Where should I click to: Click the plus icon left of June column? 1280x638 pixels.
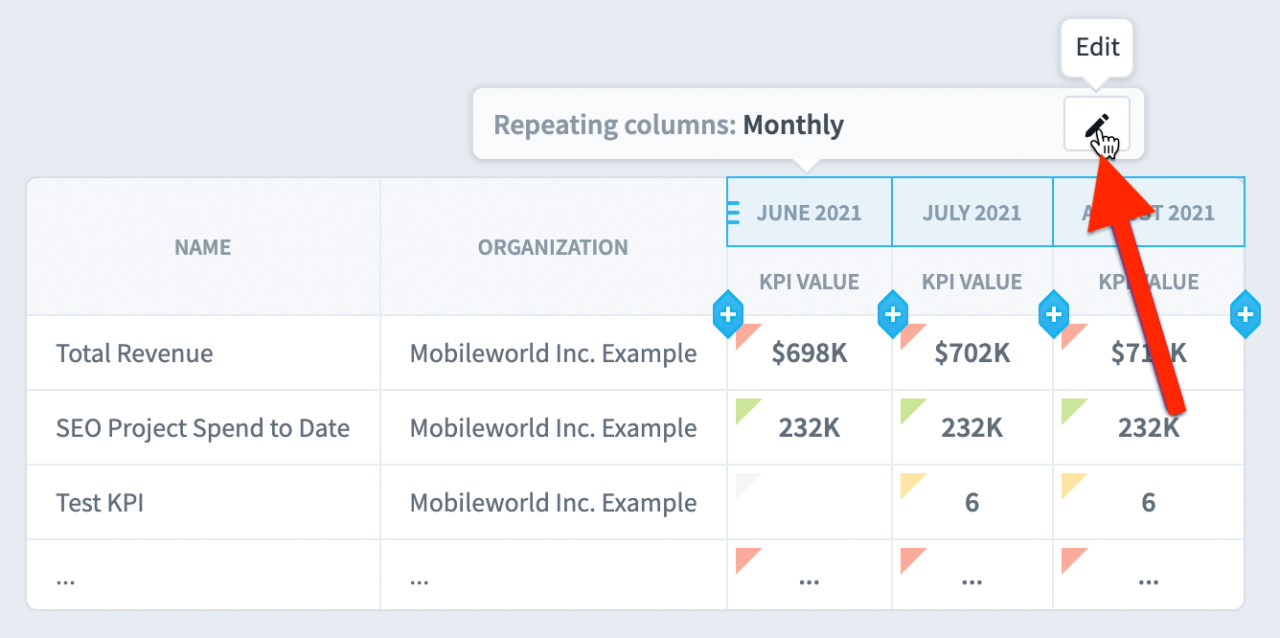pyautogui.click(x=728, y=315)
